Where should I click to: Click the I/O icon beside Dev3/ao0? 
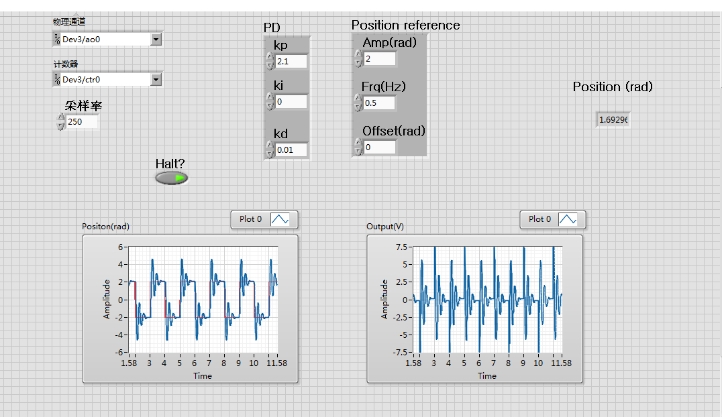pyautogui.click(x=57, y=39)
